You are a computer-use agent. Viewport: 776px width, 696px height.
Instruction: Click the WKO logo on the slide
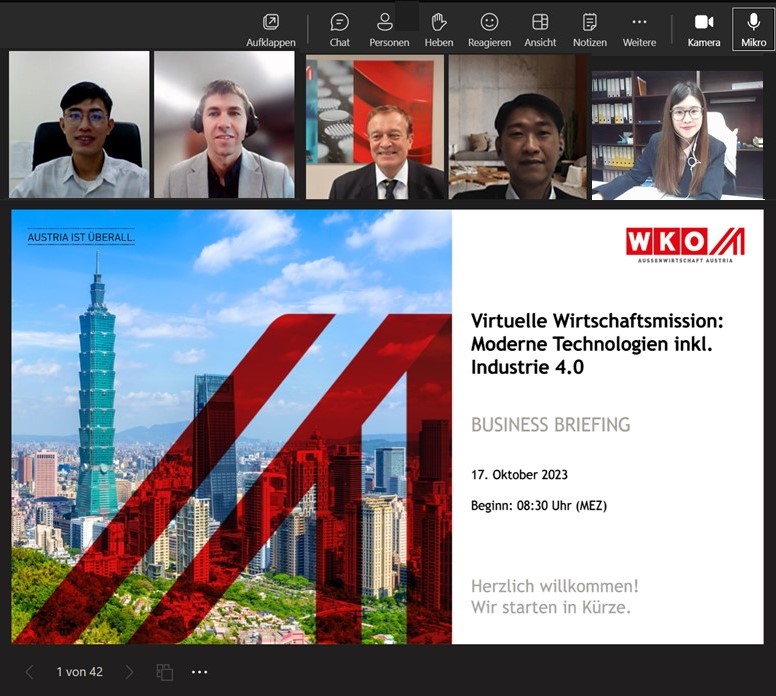(x=685, y=245)
